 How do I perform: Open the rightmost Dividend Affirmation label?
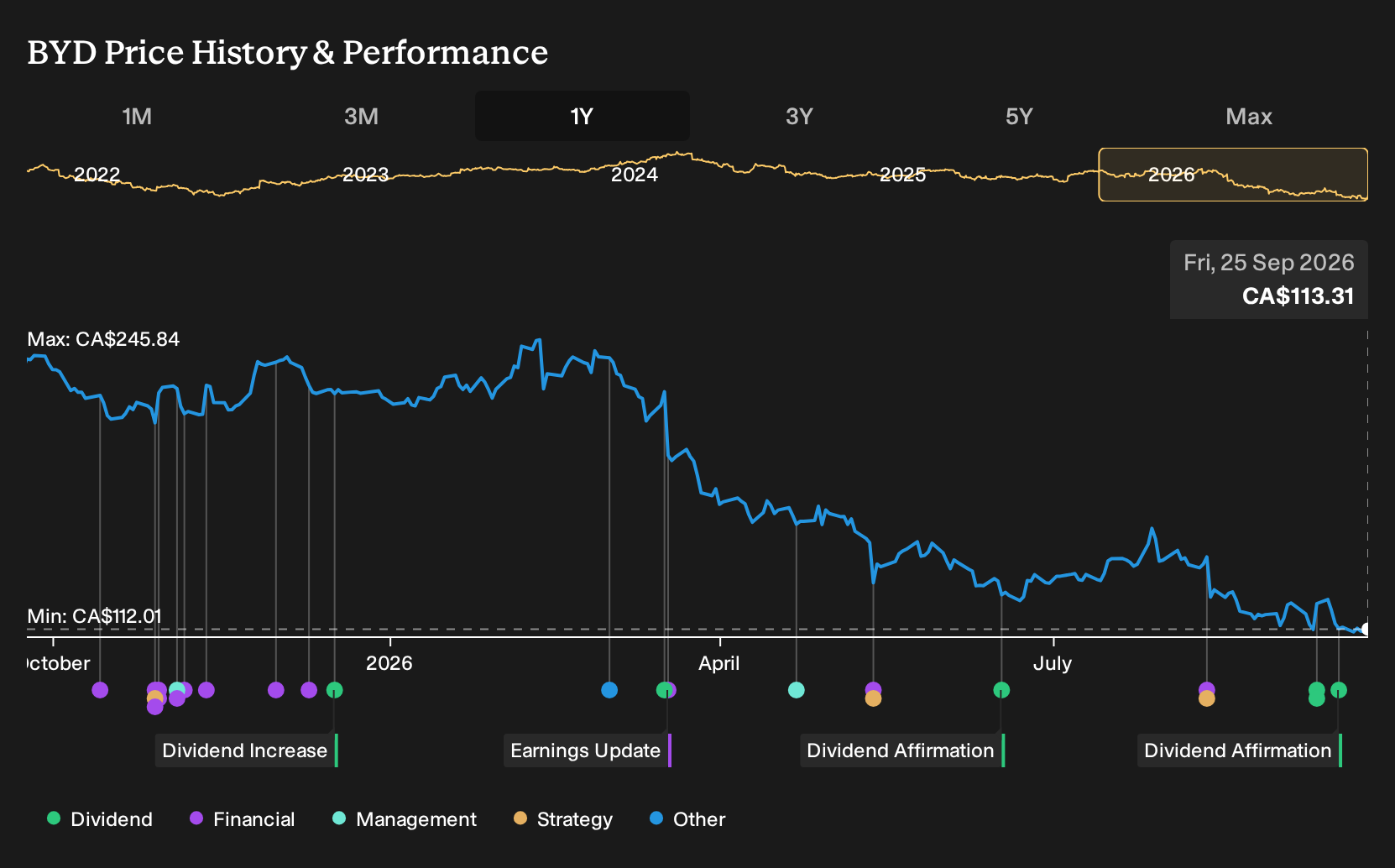[x=1239, y=750]
